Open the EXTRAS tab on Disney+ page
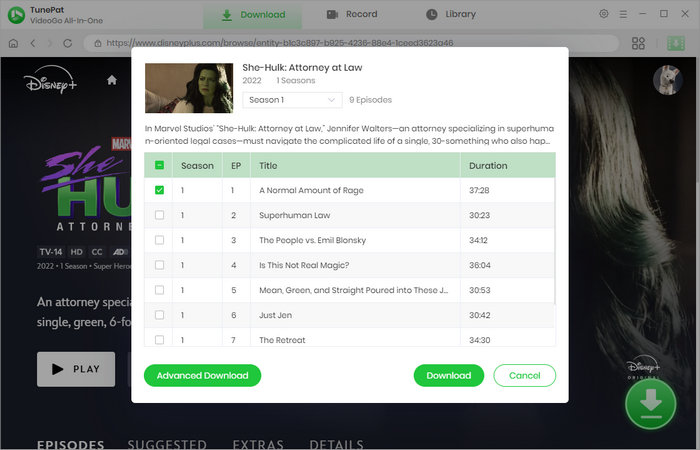The width and height of the screenshot is (700, 450). [x=258, y=445]
